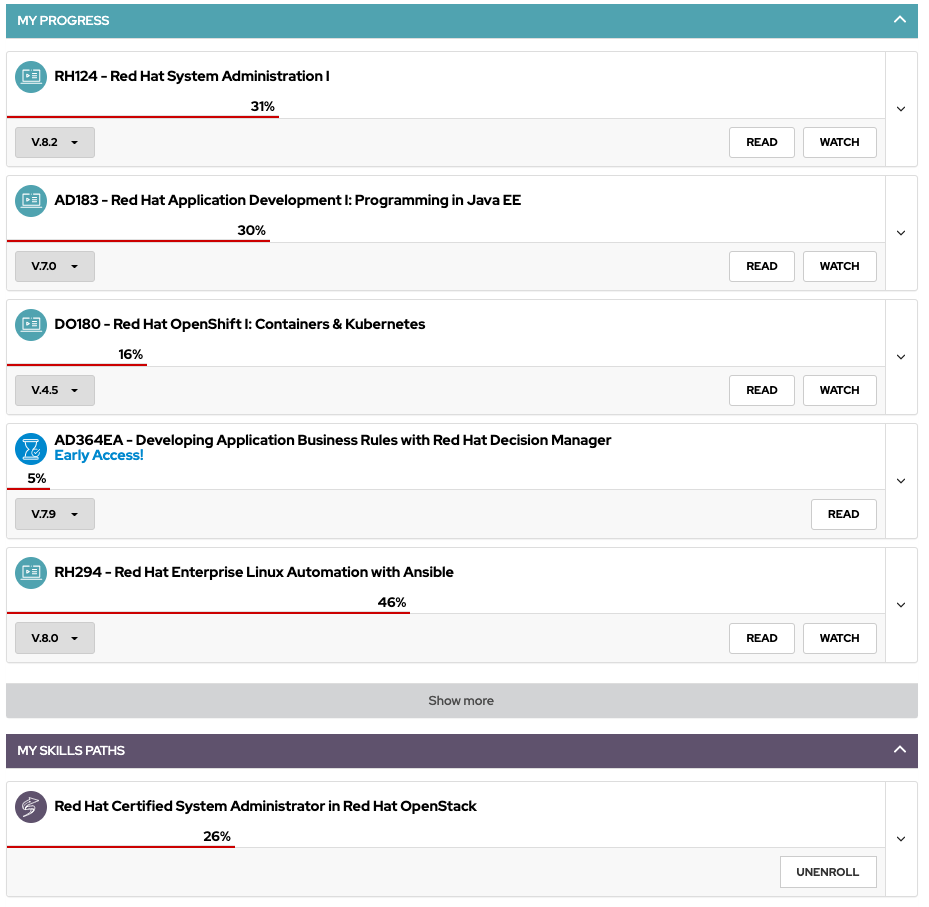Image resolution: width=929 pixels, height=907 pixels.
Task: Open the READ view for RH124
Action: (x=761, y=142)
